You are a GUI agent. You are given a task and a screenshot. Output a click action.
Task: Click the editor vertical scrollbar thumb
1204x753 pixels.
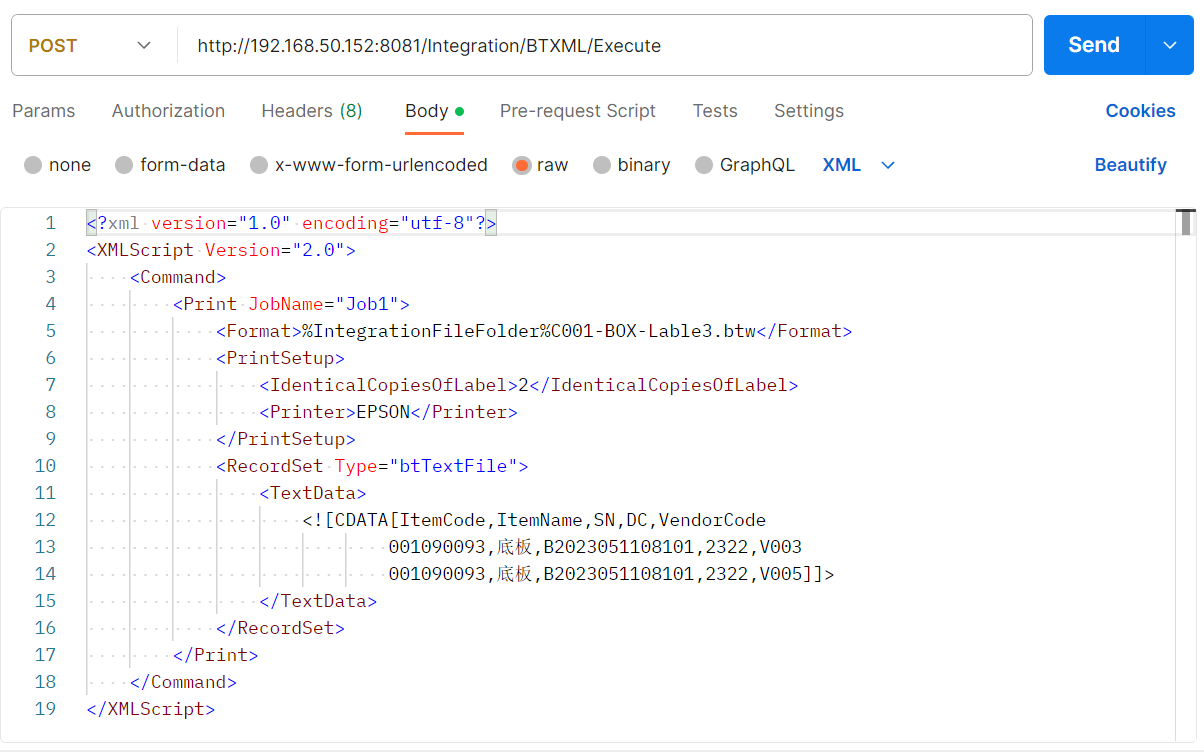click(1186, 222)
